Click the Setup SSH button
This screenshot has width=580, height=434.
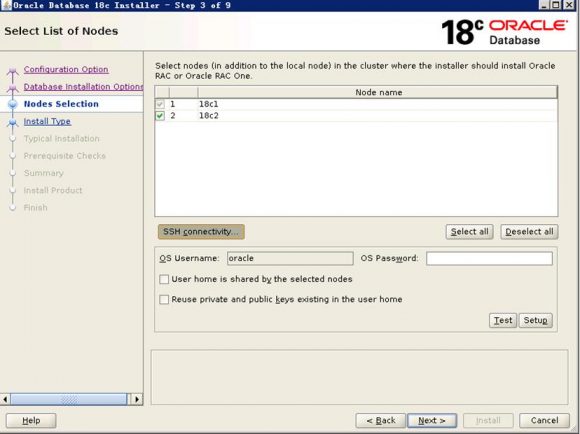(535, 320)
